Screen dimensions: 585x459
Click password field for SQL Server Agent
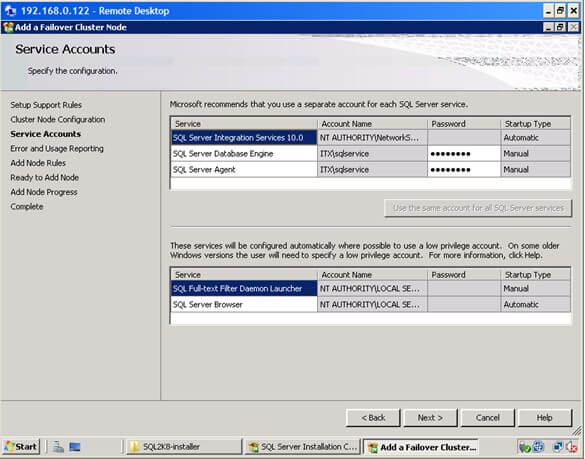[464, 170]
